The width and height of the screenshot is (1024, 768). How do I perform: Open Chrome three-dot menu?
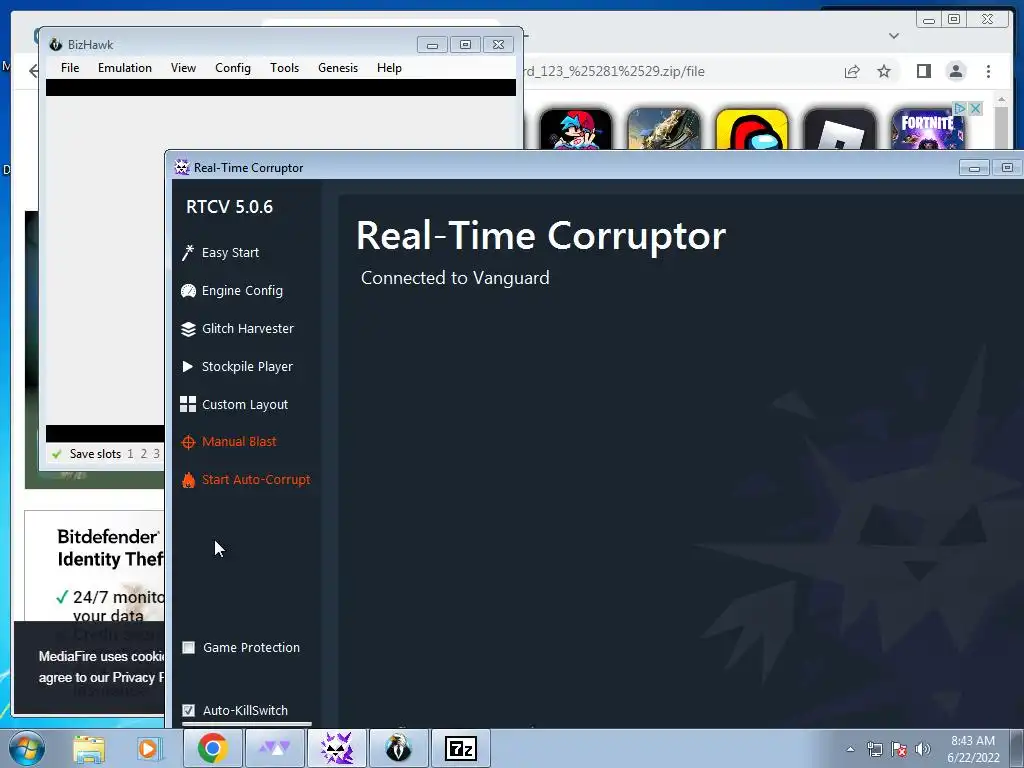[988, 71]
